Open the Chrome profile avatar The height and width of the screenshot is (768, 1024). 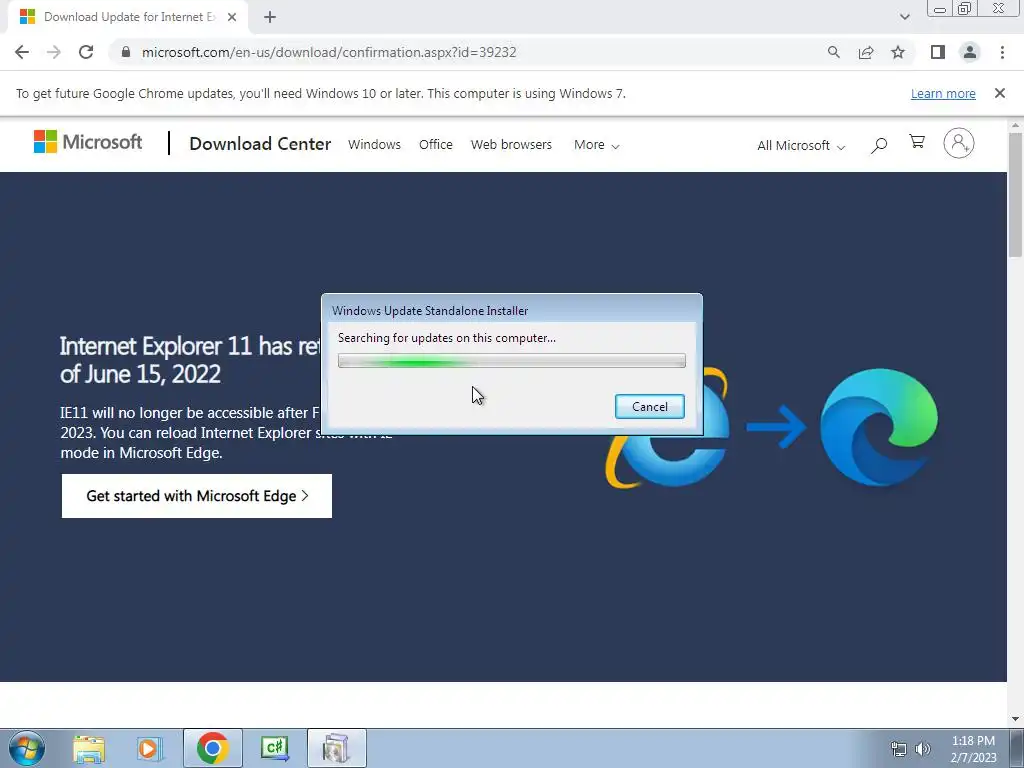pyautogui.click(x=970, y=52)
